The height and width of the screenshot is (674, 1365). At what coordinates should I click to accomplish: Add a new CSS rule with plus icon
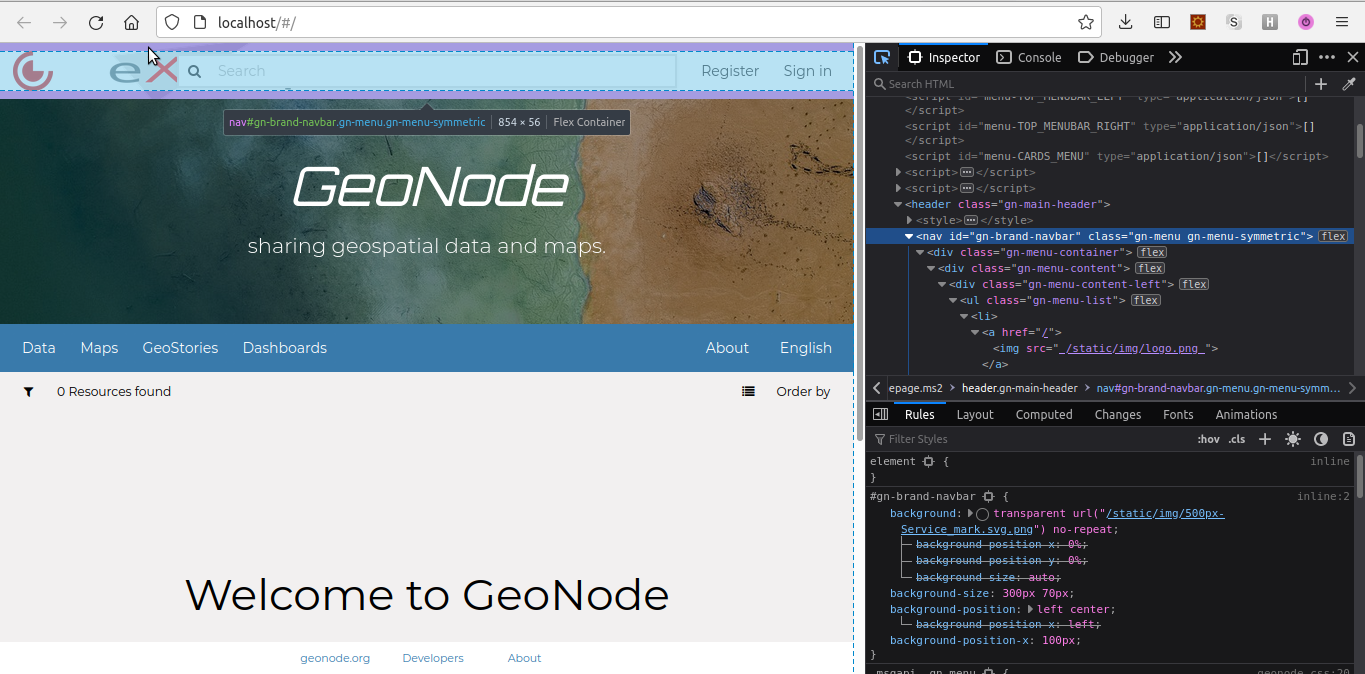(1264, 439)
